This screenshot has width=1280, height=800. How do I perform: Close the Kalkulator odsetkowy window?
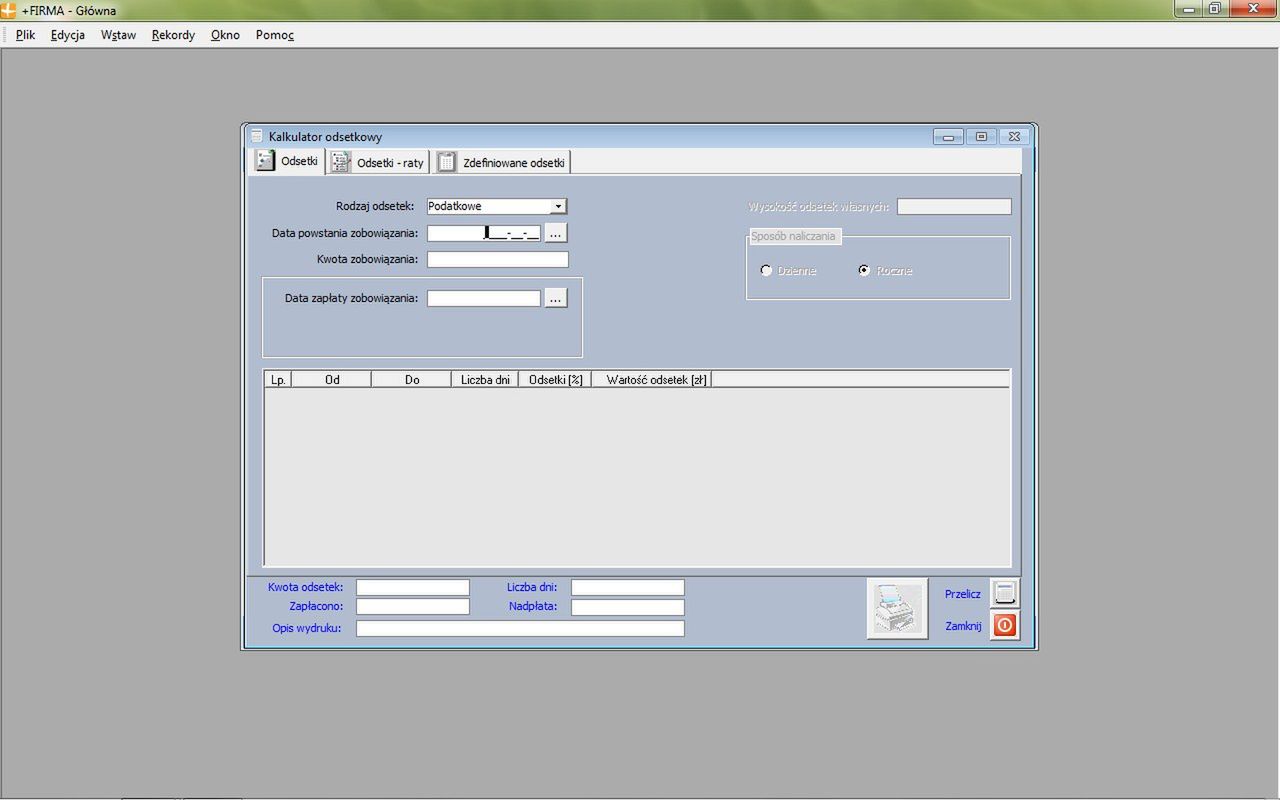pyautogui.click(x=1014, y=137)
